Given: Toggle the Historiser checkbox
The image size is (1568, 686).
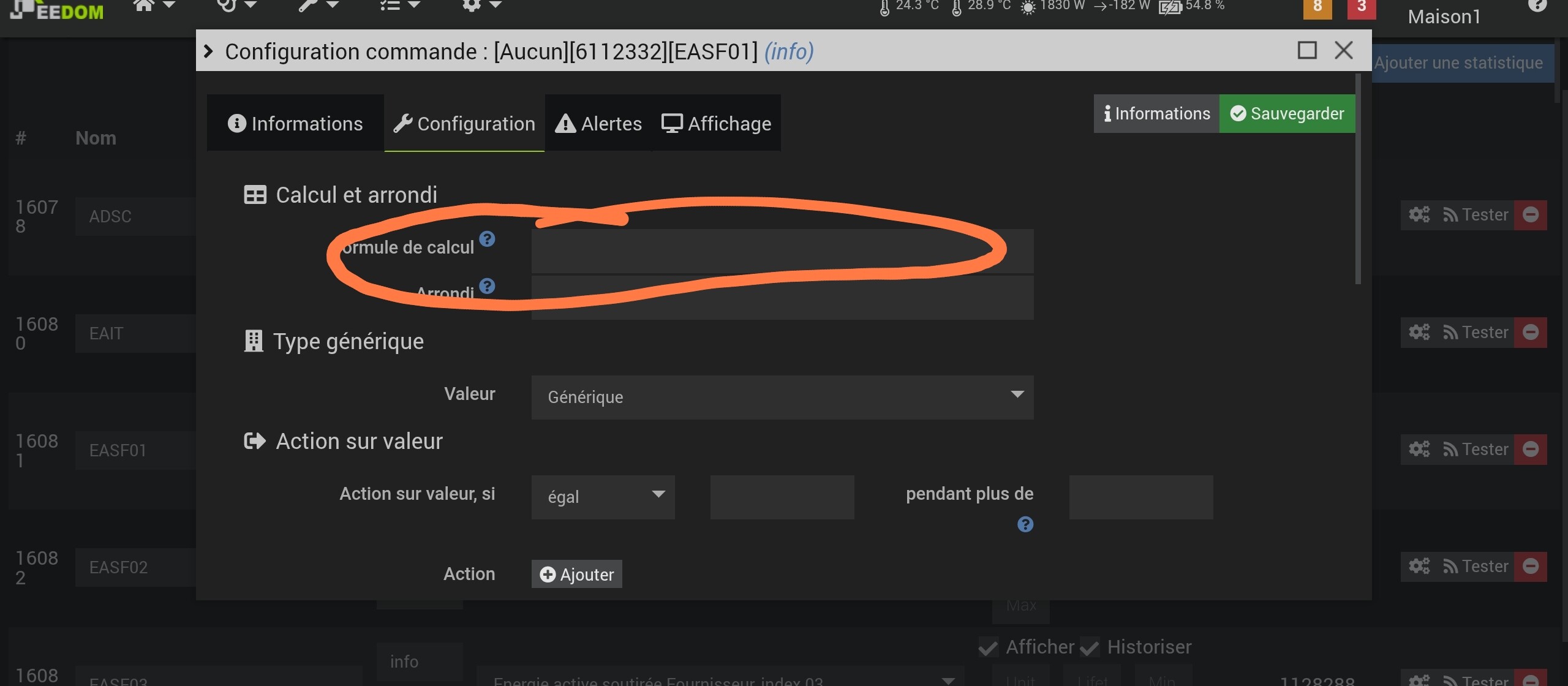Looking at the screenshot, I should point(1089,647).
